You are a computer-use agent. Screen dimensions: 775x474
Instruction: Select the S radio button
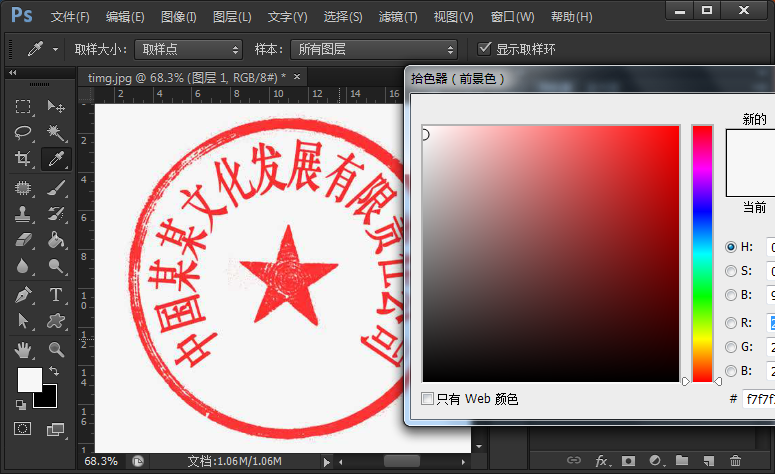point(731,271)
